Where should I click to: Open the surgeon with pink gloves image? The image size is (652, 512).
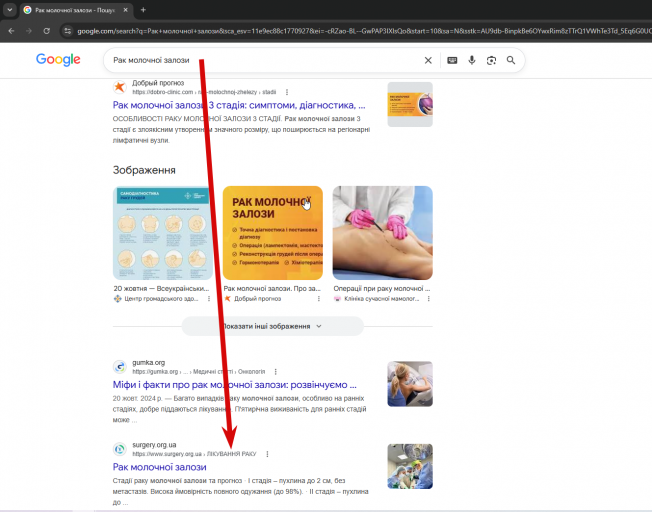(x=383, y=233)
